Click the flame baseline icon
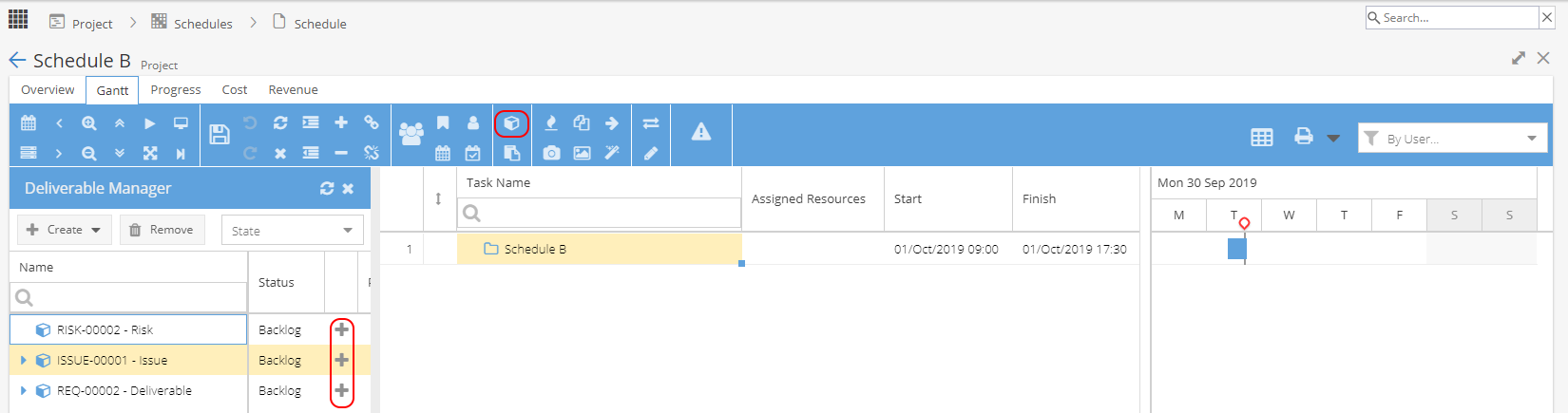 click(x=551, y=123)
